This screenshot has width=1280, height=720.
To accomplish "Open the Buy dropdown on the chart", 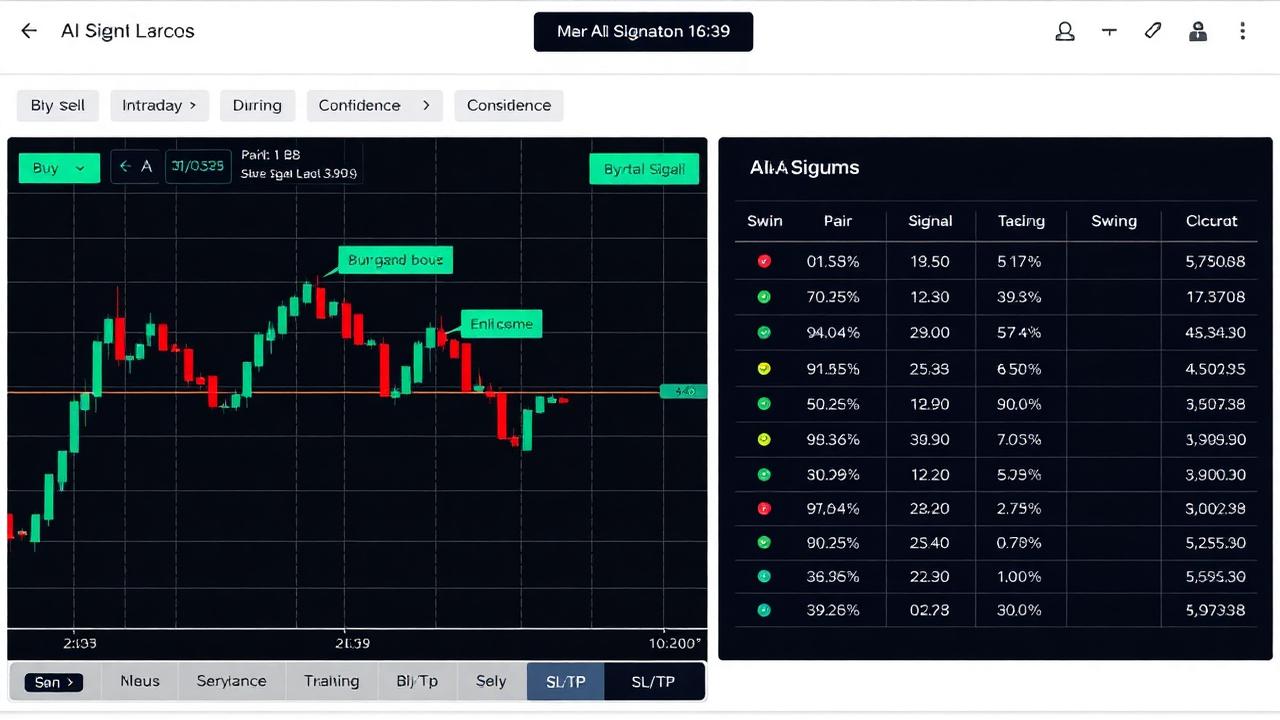I will pyautogui.click(x=58, y=168).
